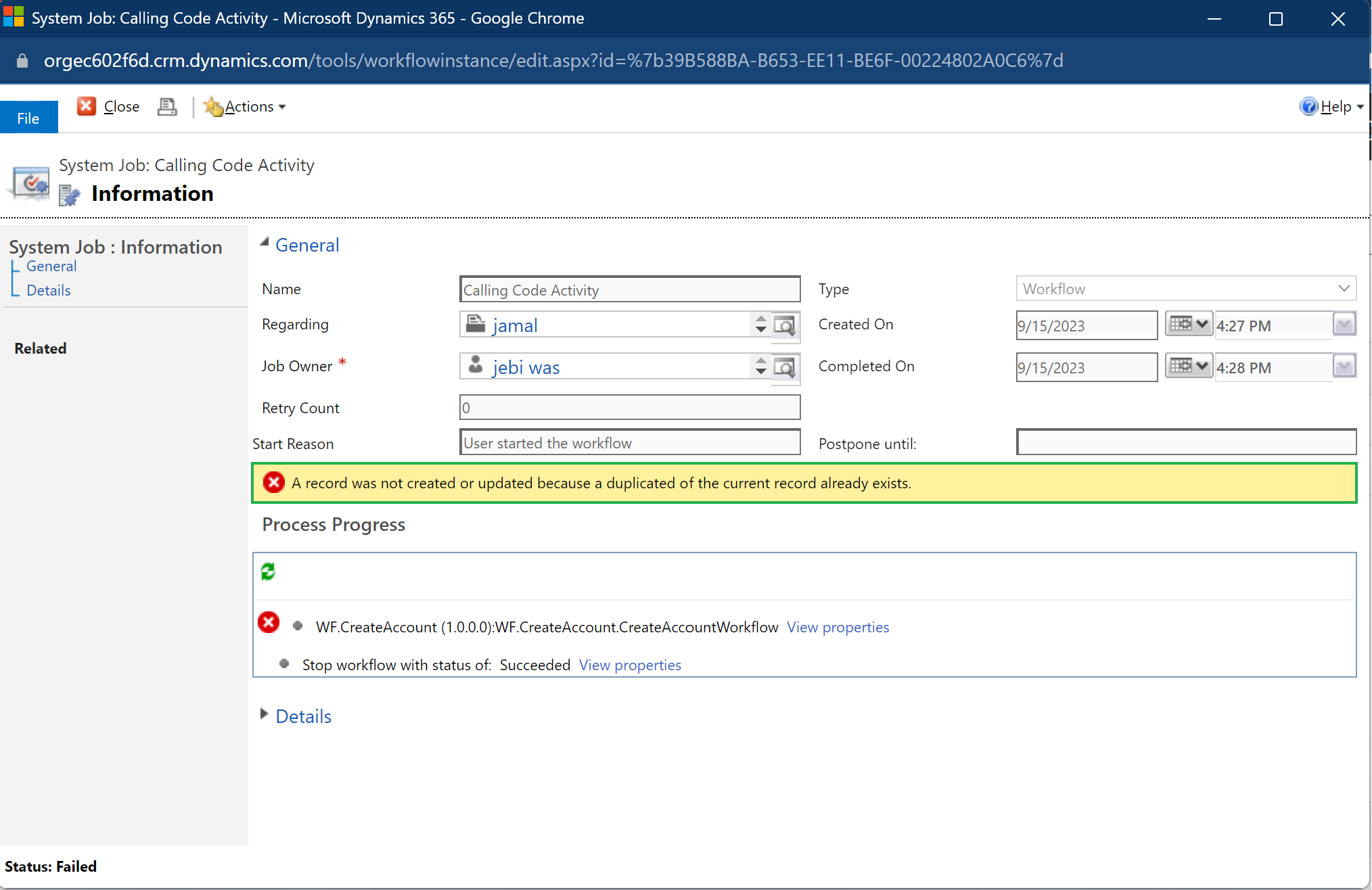Viewport: 1372px width, 890px height.
Task: Open the lookup for the Regarding field
Action: (x=785, y=325)
